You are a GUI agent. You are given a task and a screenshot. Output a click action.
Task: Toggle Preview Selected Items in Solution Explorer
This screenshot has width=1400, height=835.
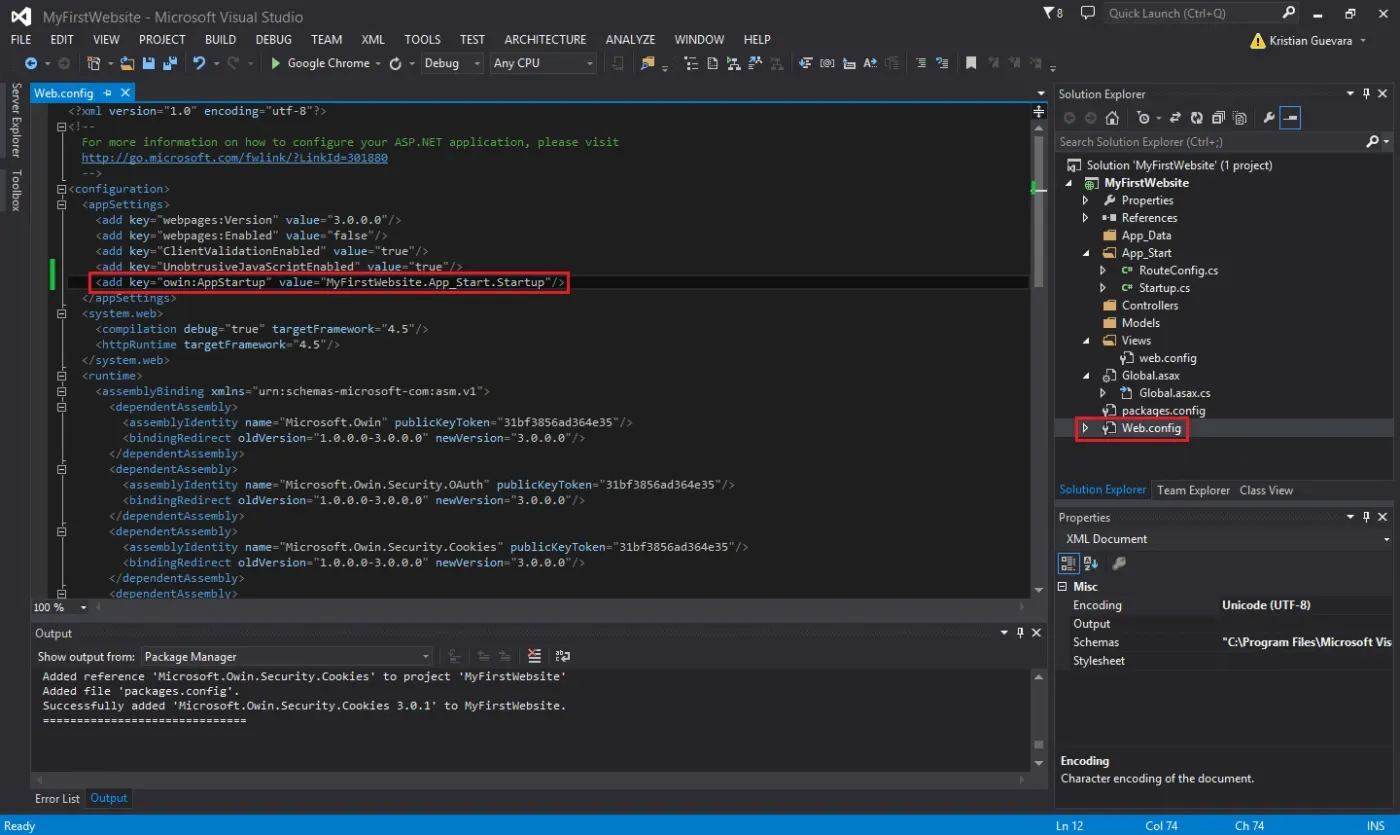click(1290, 118)
